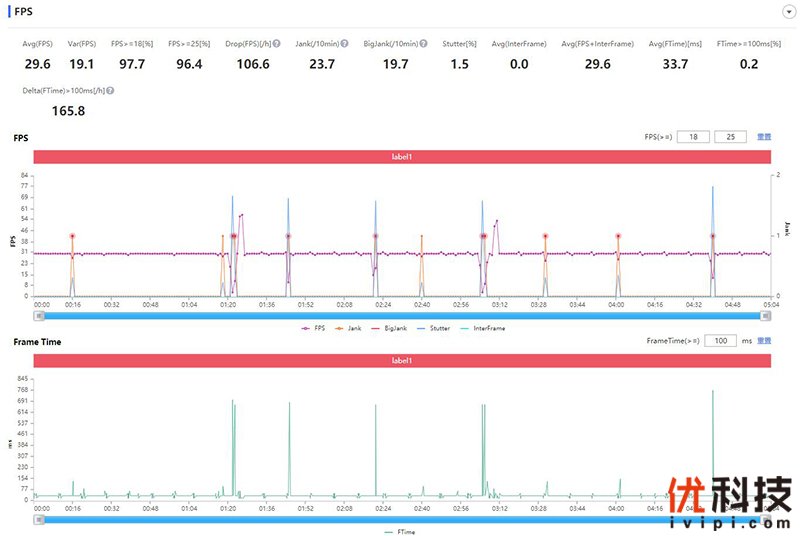Click help icon next to Drop(FPS)[/h]

point(275,44)
